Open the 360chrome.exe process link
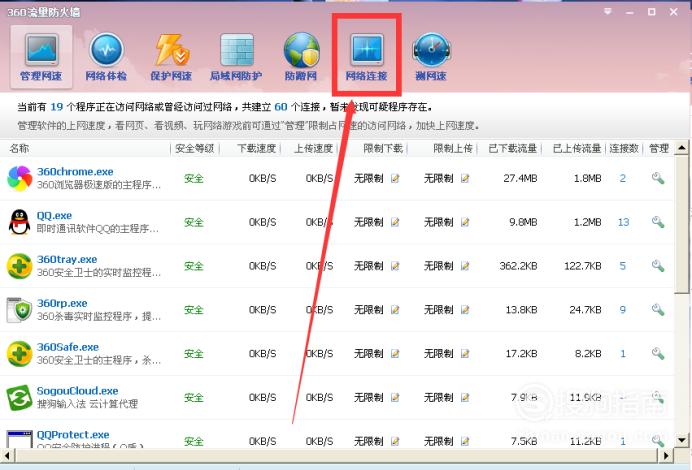This screenshot has height=470, width=692. click(x=75, y=172)
